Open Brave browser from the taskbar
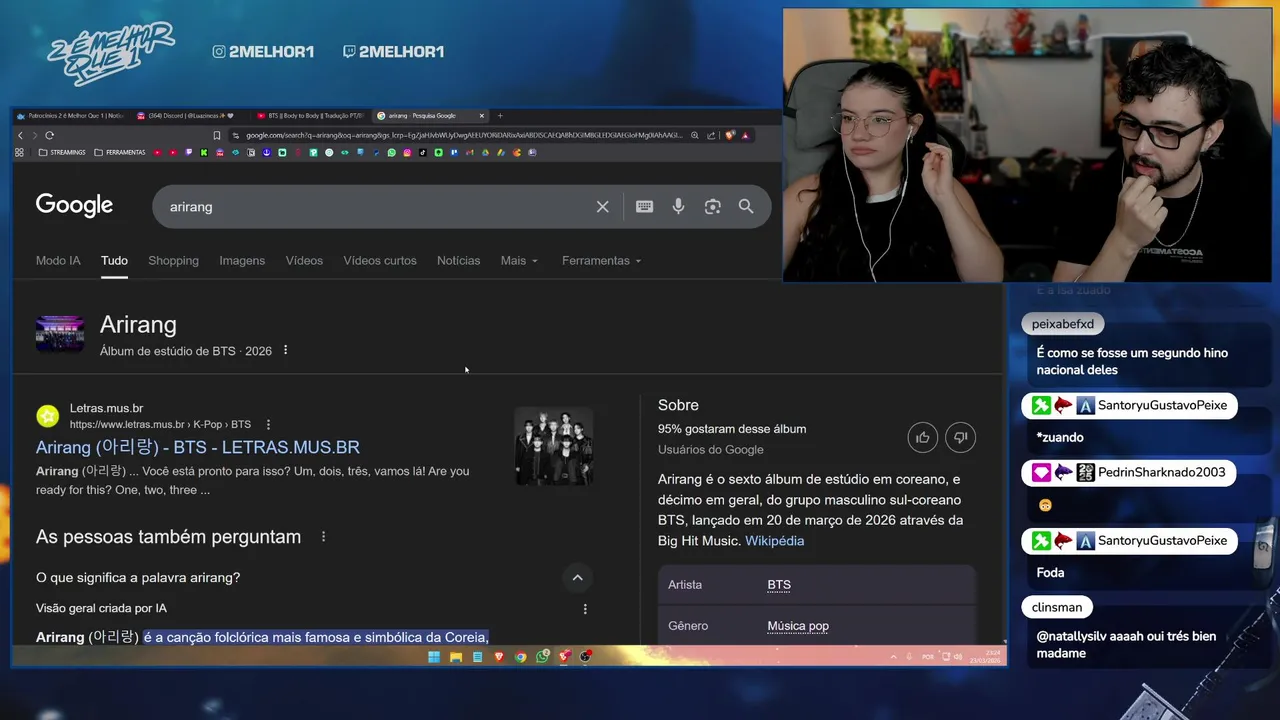The width and height of the screenshot is (1280, 720). [x=499, y=657]
